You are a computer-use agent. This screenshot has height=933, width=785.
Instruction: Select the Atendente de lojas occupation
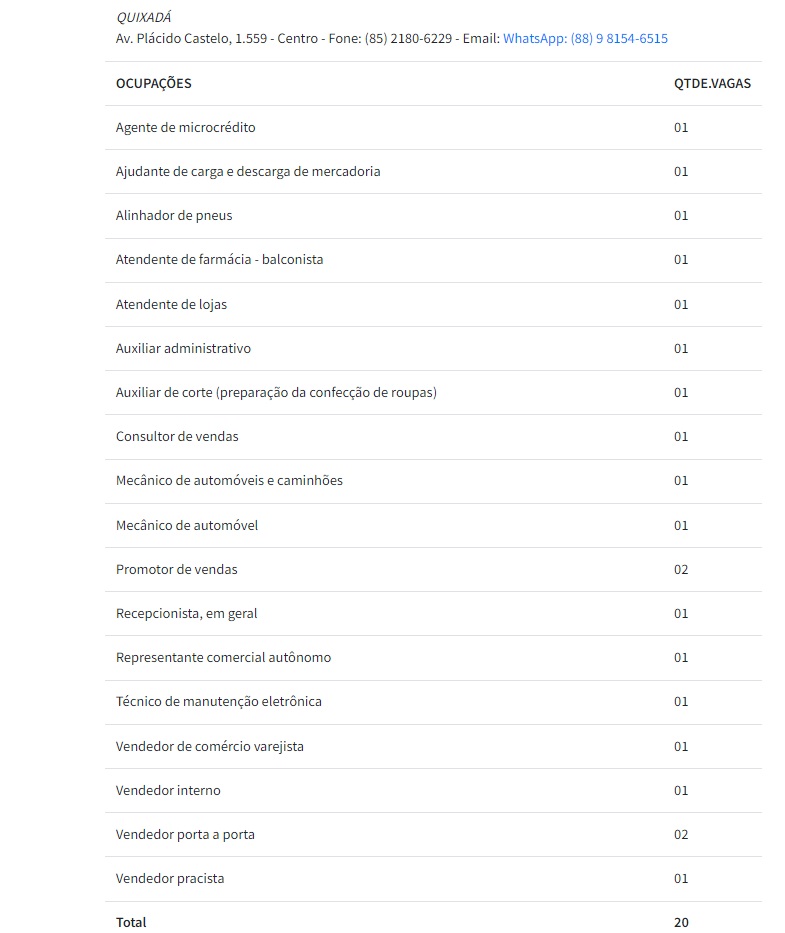click(171, 305)
